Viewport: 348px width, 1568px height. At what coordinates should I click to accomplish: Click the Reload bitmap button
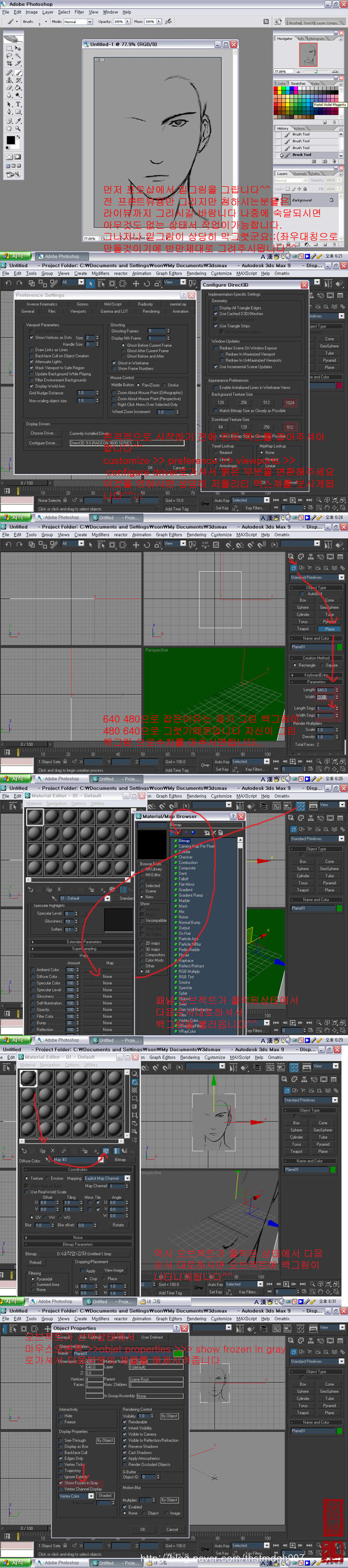(x=35, y=1263)
